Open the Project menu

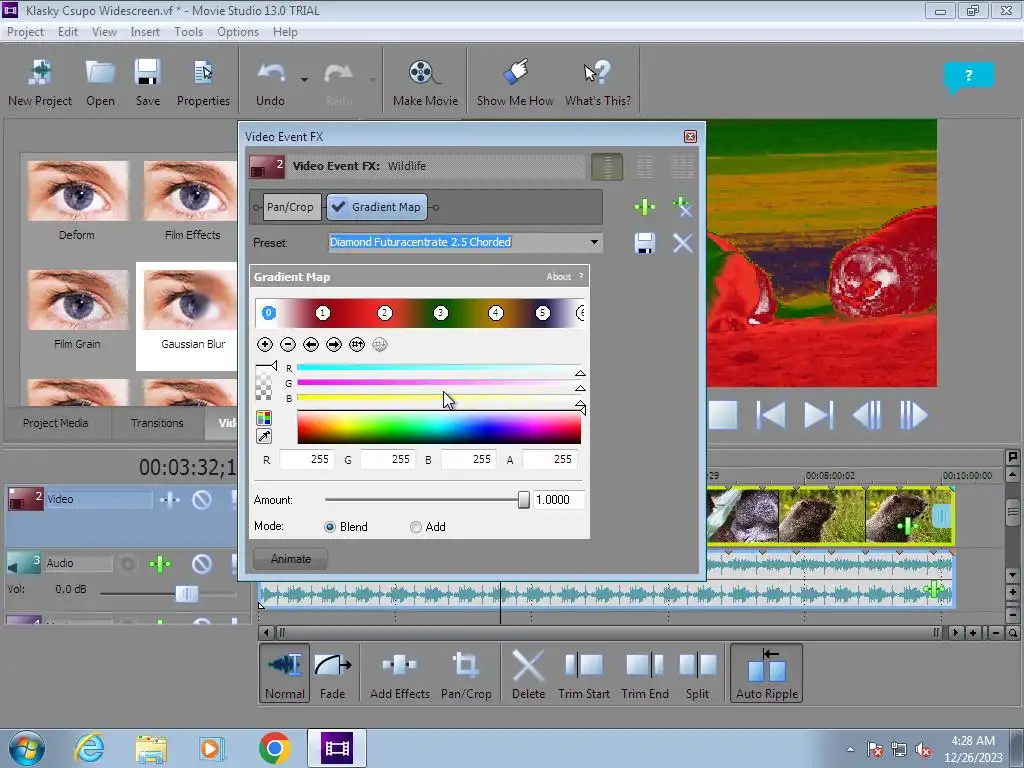[25, 32]
